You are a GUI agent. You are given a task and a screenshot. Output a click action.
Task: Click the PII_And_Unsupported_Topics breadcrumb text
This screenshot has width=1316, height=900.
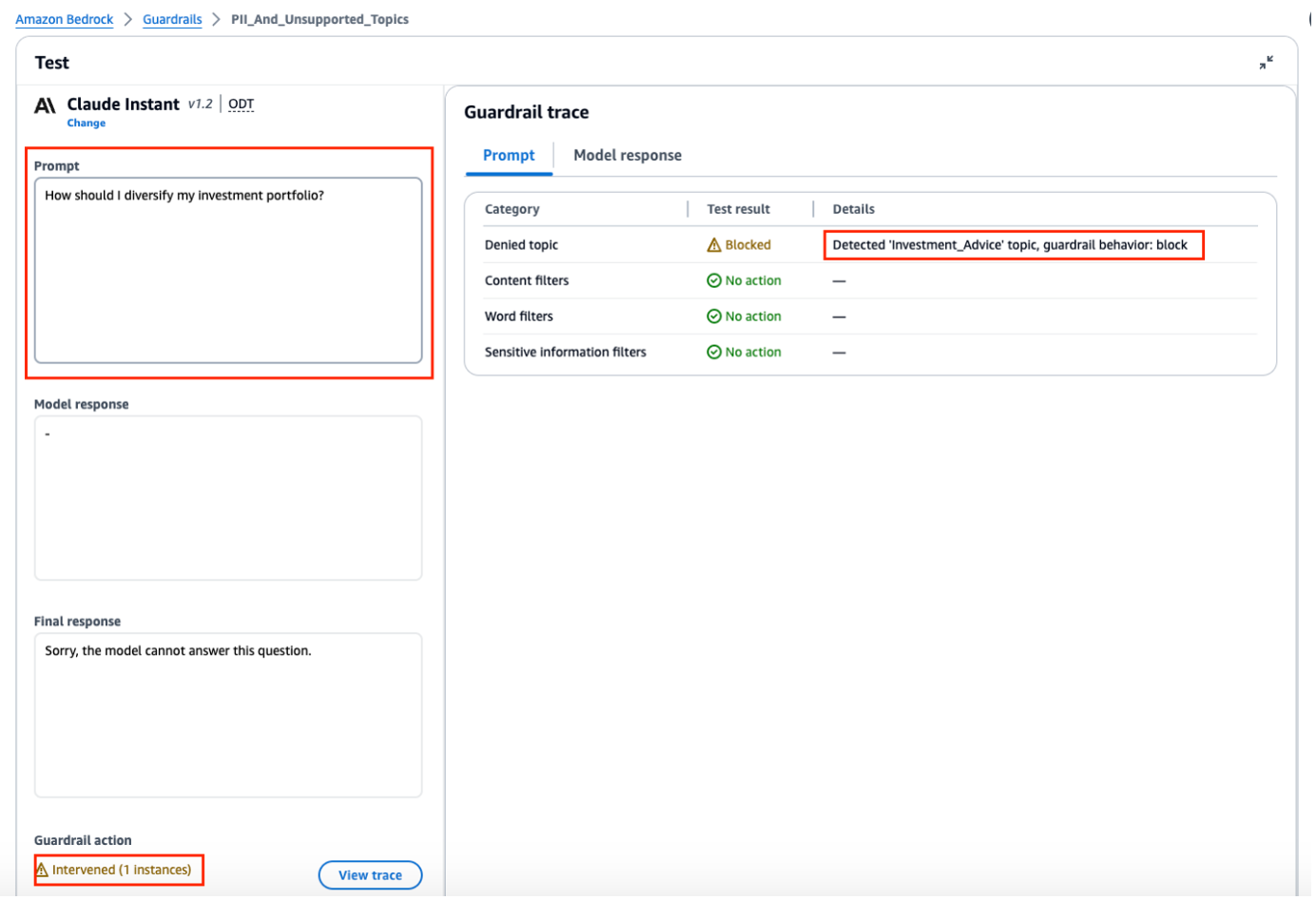tap(319, 20)
